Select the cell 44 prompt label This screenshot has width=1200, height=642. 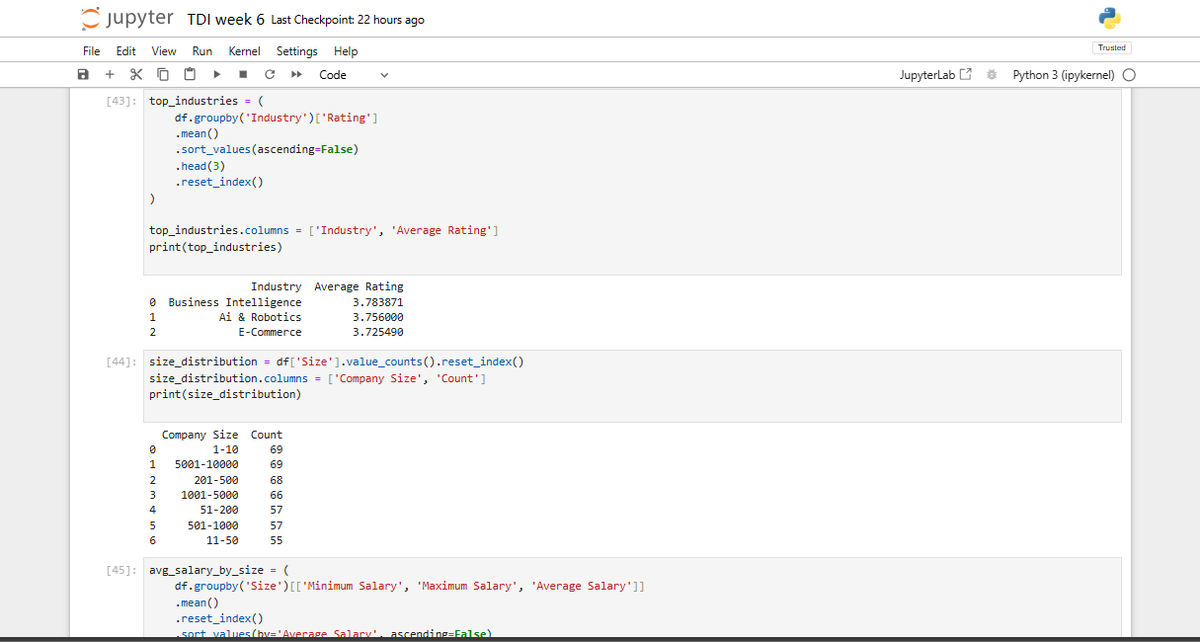coord(120,362)
